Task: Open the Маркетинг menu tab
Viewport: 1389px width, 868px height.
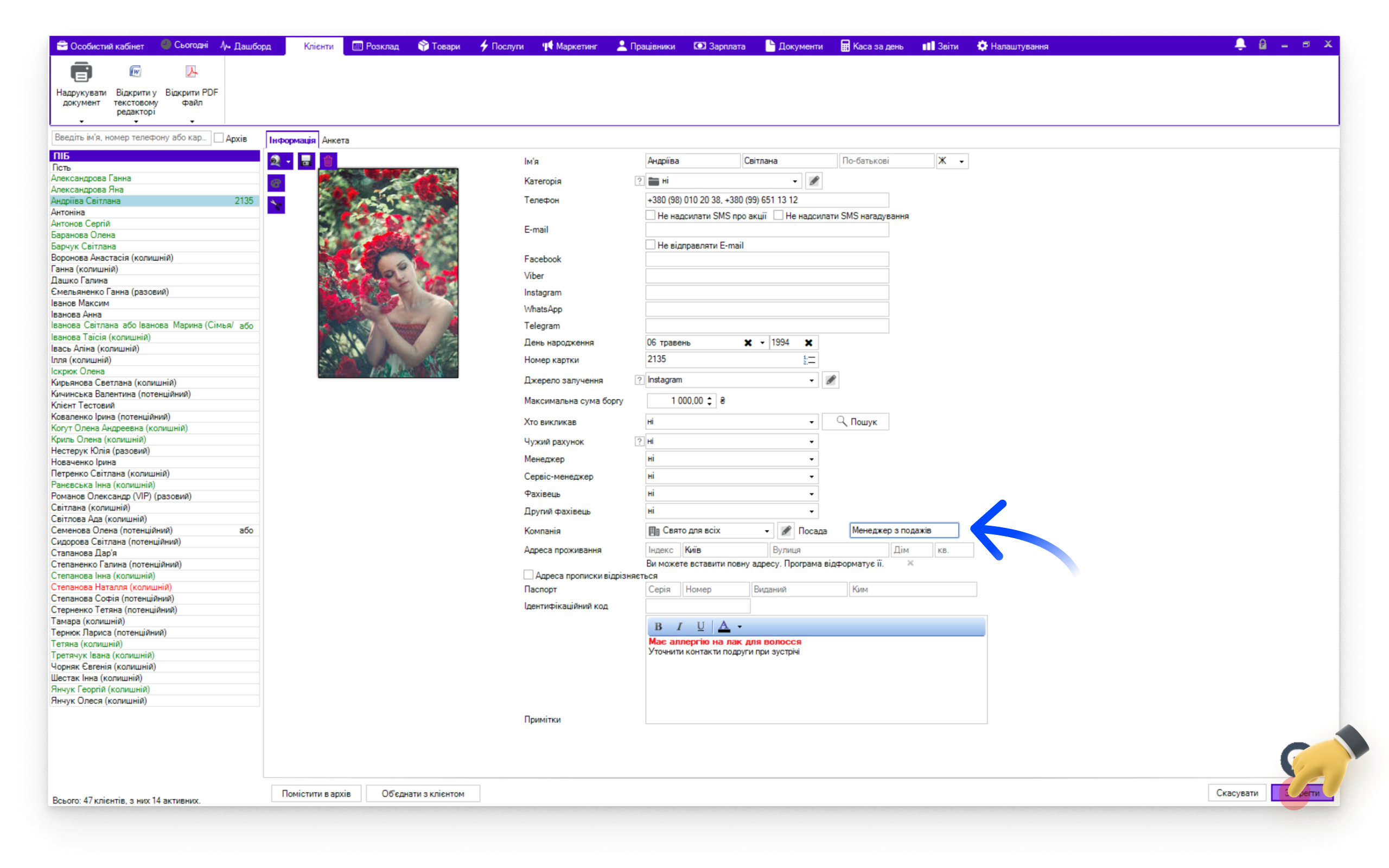Action: point(570,46)
